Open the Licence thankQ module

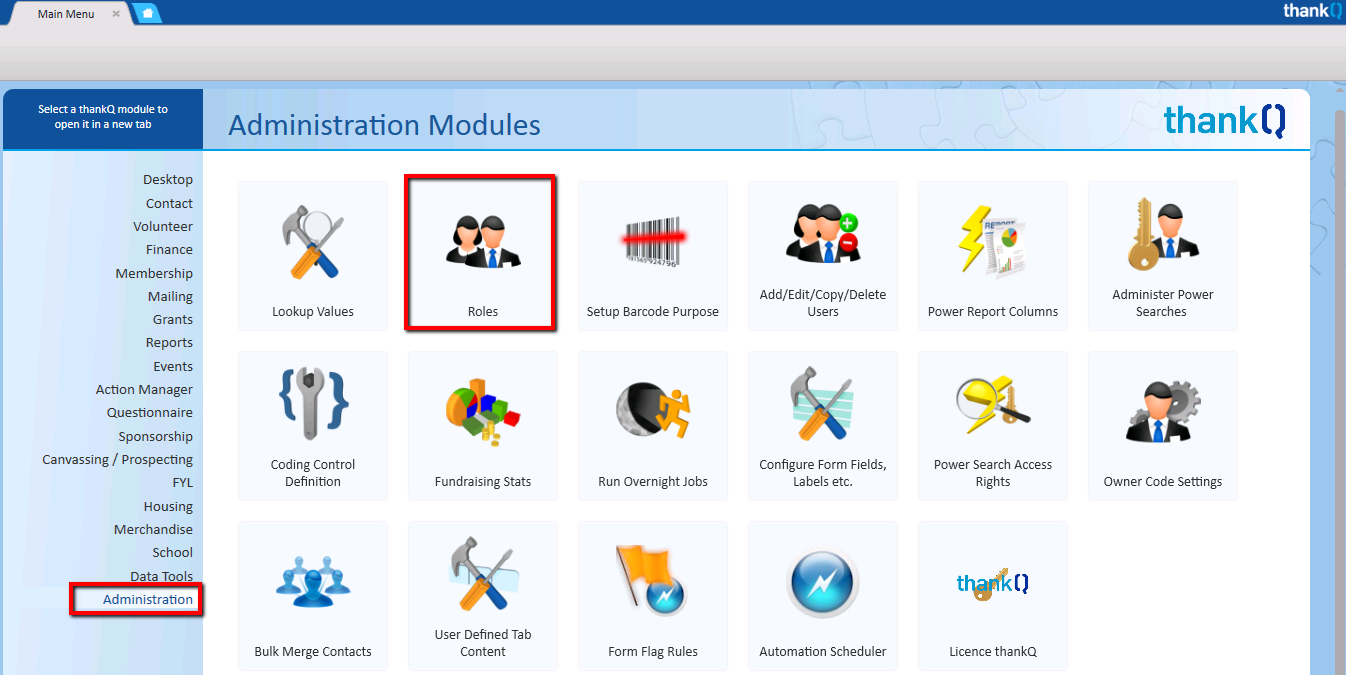[993, 596]
